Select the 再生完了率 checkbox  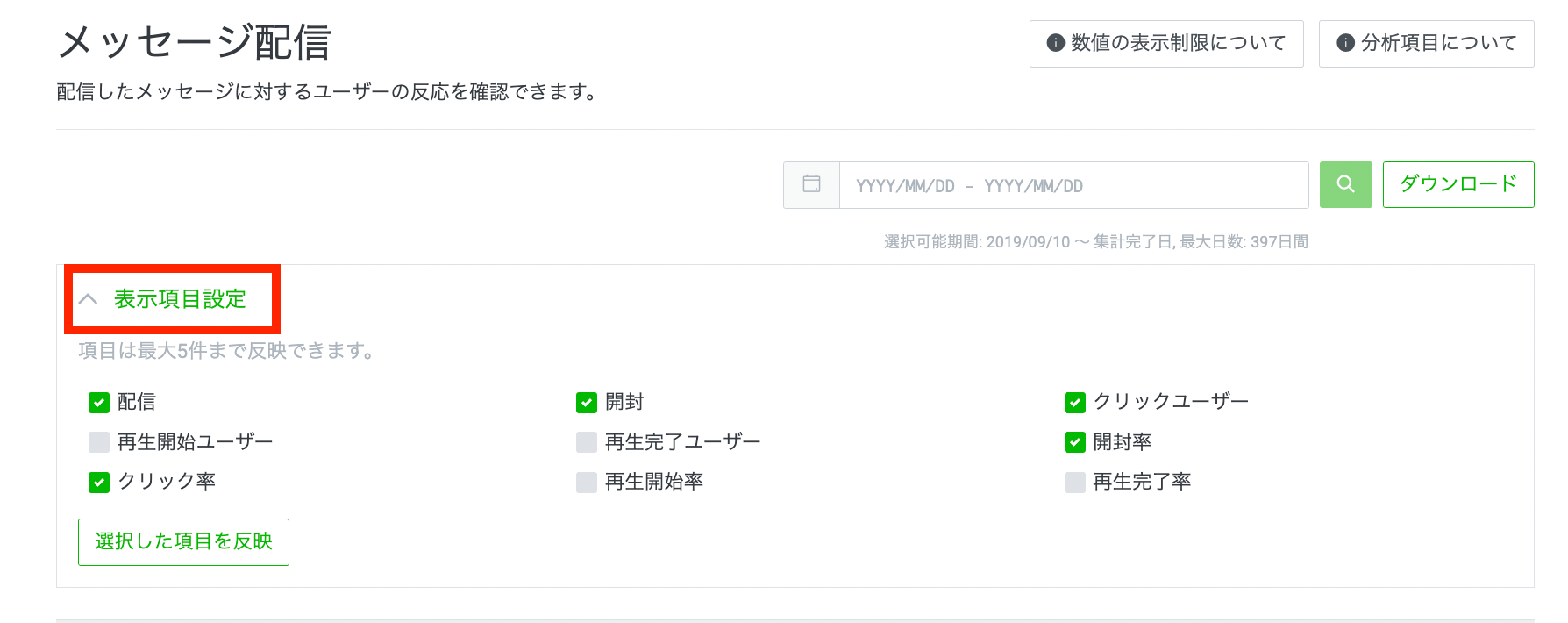point(1075,482)
